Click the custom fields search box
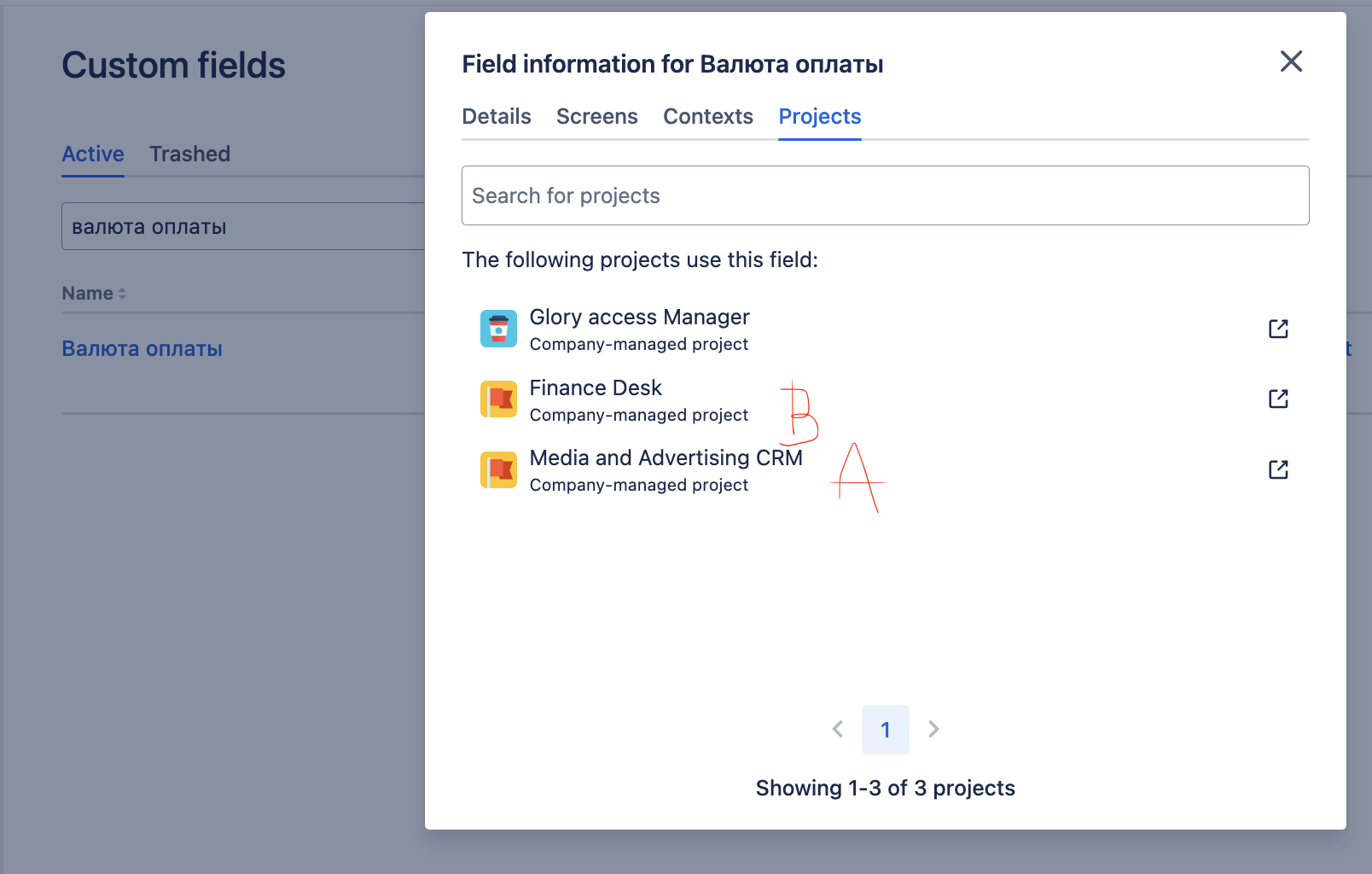The width and height of the screenshot is (1372, 874). point(243,226)
